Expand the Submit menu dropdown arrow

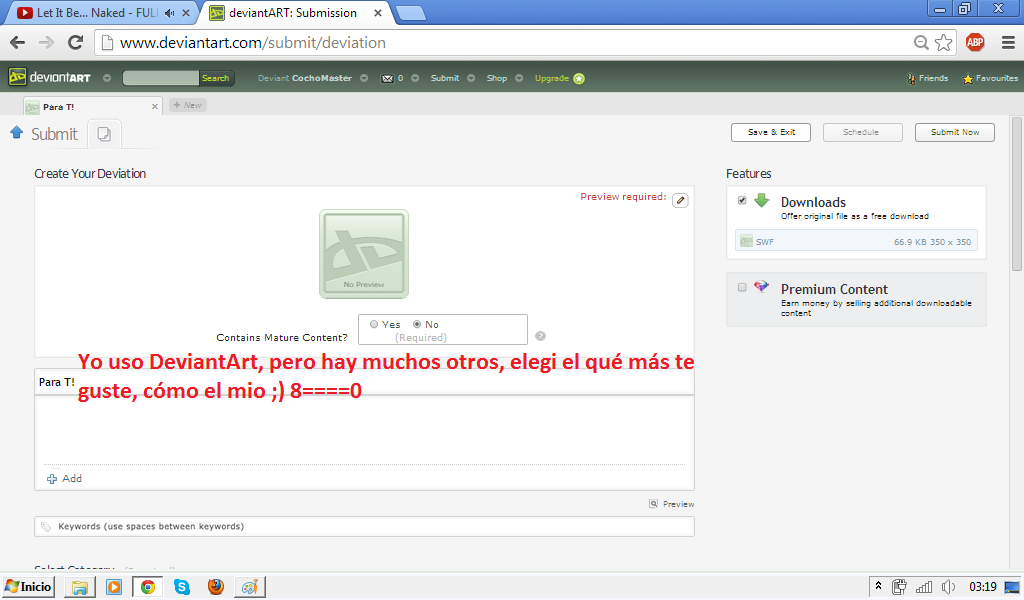pyautogui.click(x=471, y=78)
